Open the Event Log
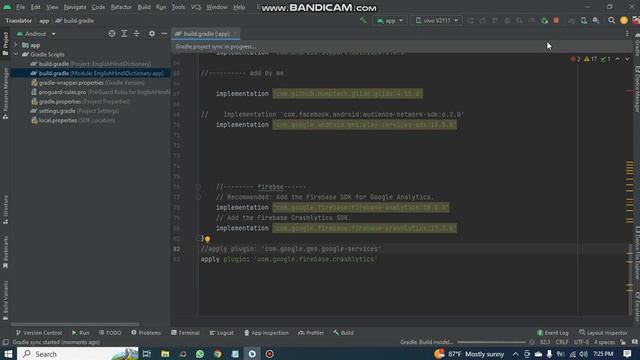Viewport: 640px width, 360px height. [553, 333]
